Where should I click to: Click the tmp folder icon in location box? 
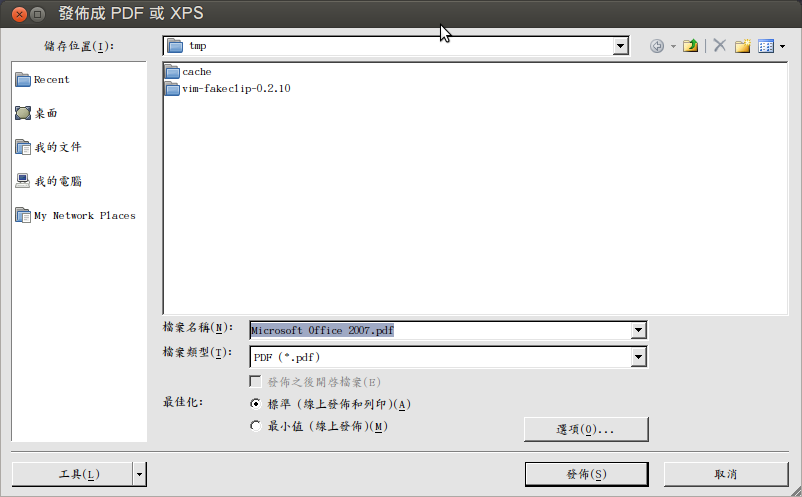click(x=175, y=46)
